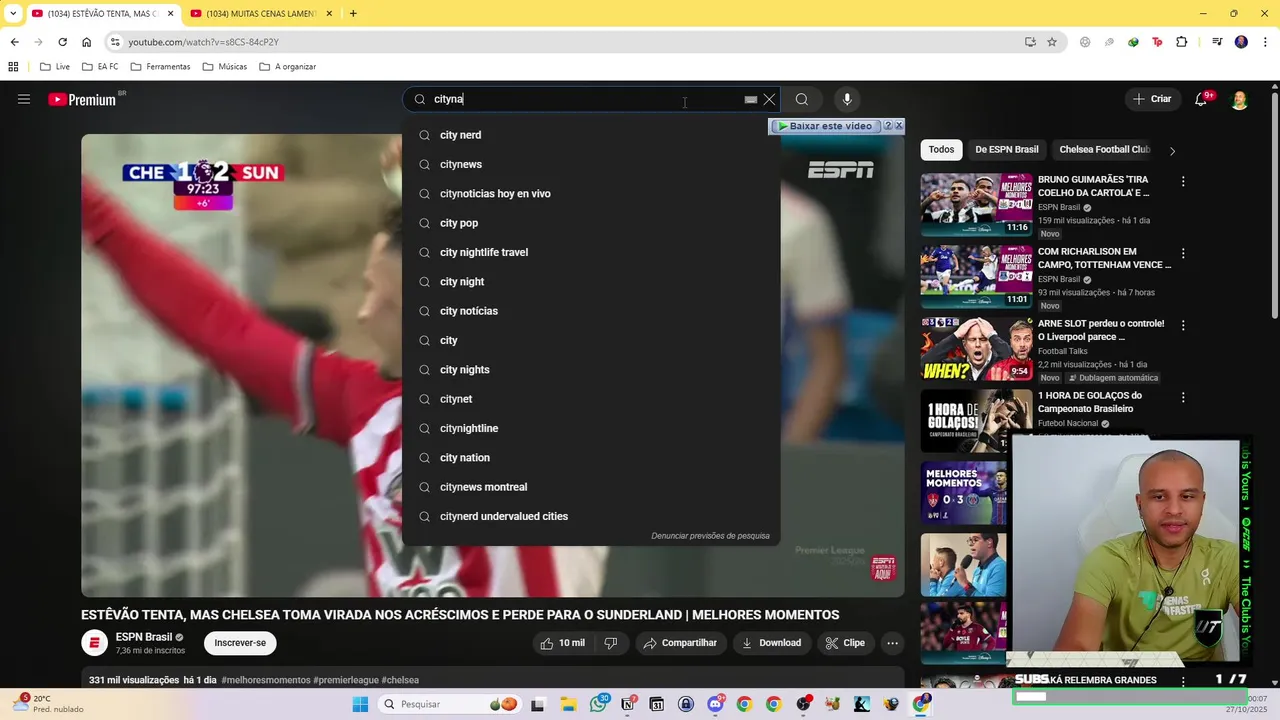The image size is (1280, 720).
Task: Open options for Richarlison Tottenham video
Action: click(x=1183, y=254)
